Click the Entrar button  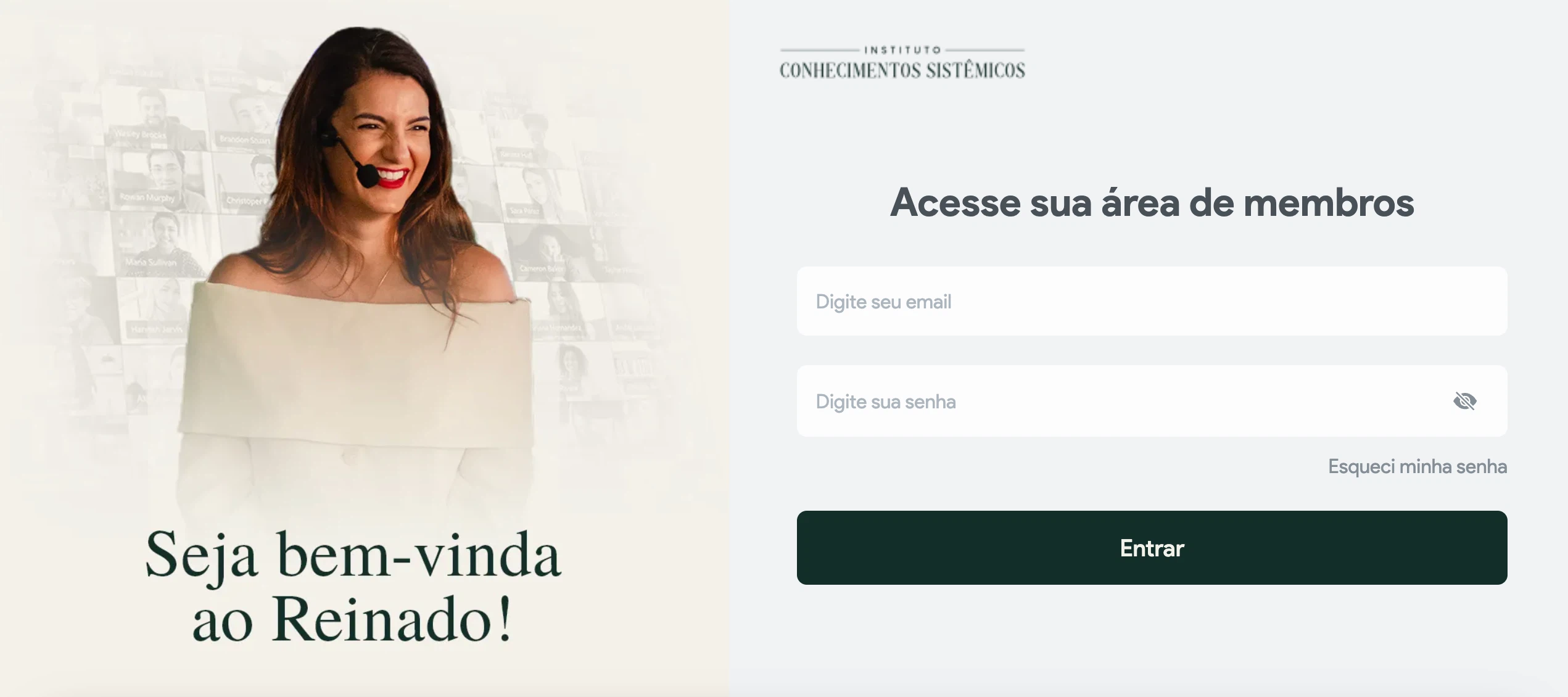coord(1152,548)
